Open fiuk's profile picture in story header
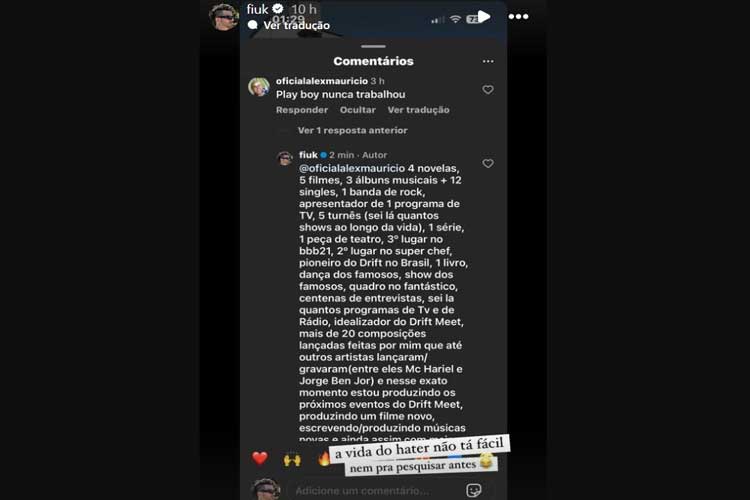 (x=224, y=17)
